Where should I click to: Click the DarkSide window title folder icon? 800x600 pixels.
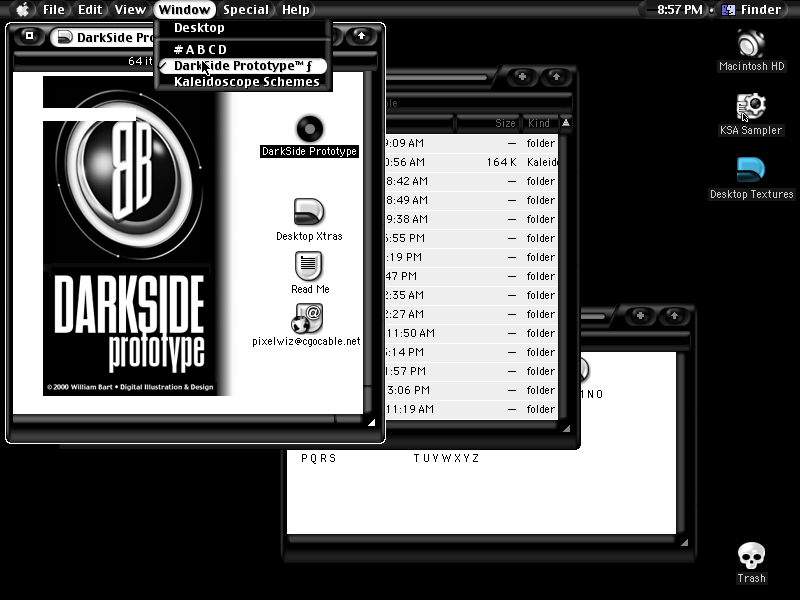[x=65, y=37]
